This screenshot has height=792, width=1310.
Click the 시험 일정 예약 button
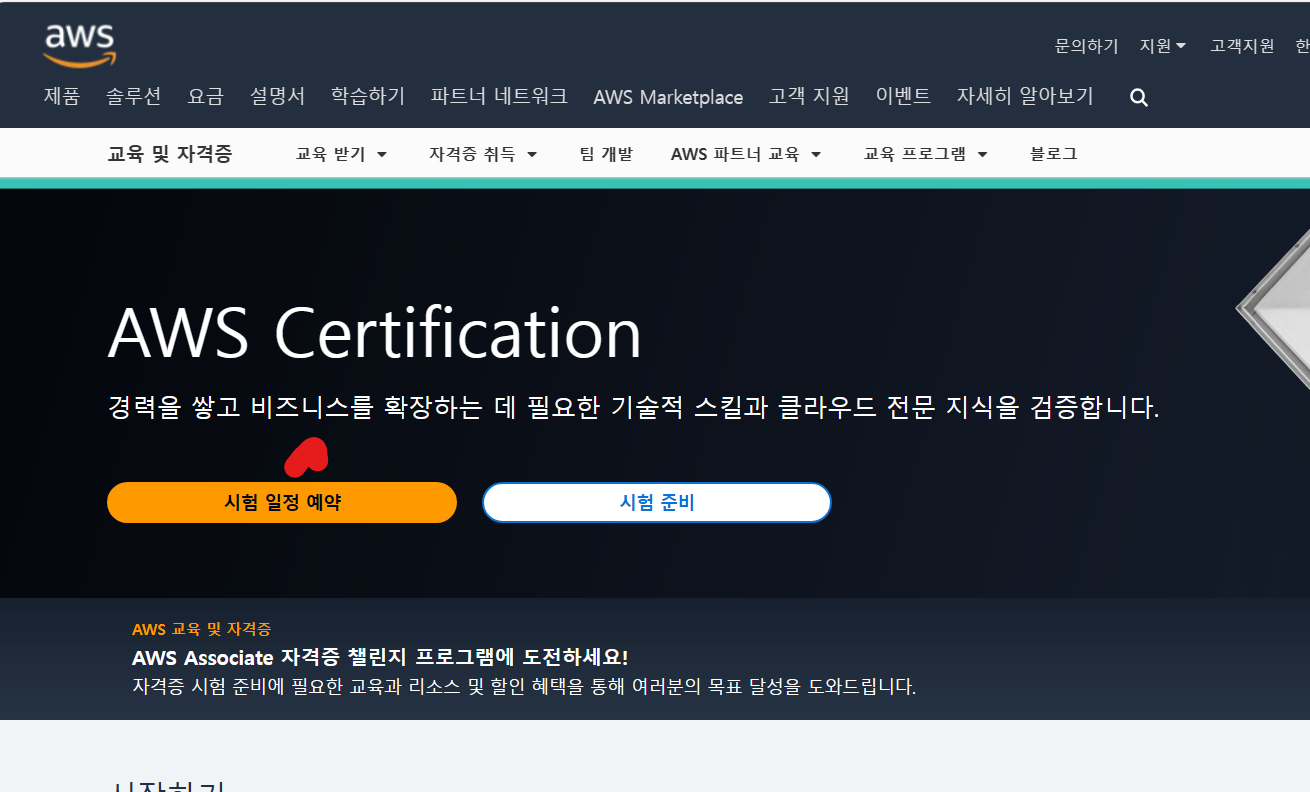282,502
